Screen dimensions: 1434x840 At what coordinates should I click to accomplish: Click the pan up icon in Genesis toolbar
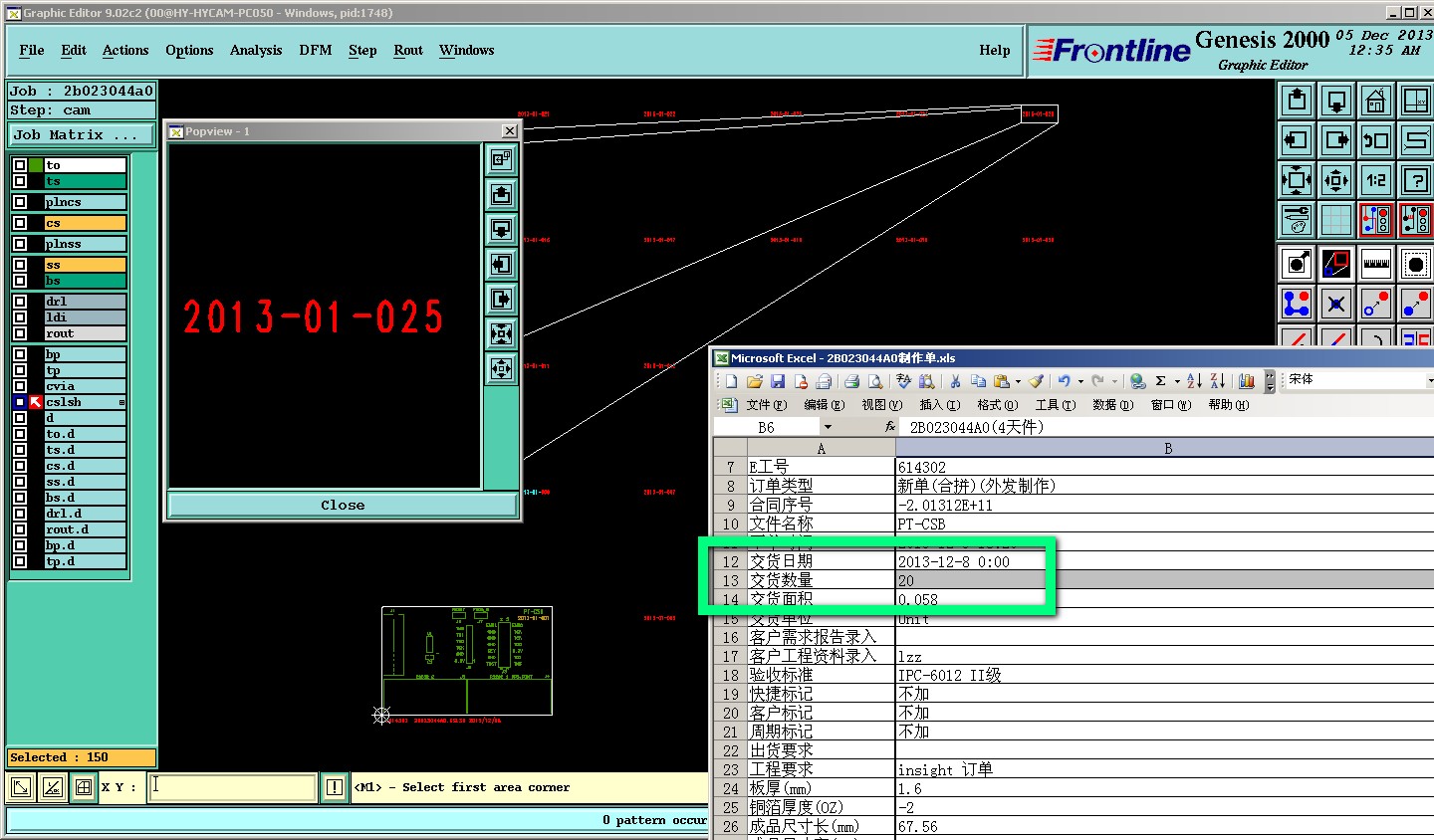point(1297,101)
